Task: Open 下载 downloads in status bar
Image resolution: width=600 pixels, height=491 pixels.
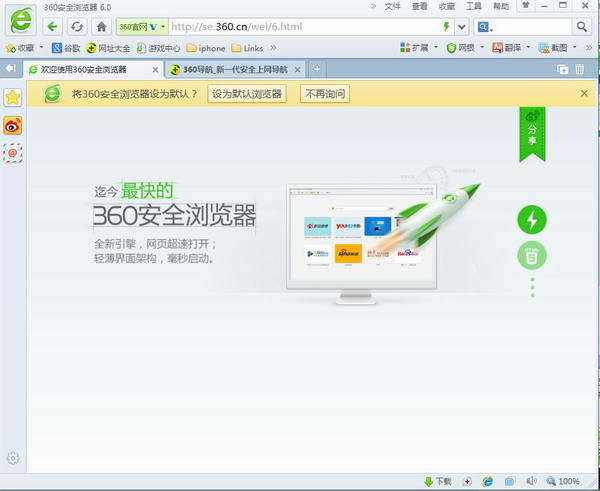Action: [439, 481]
